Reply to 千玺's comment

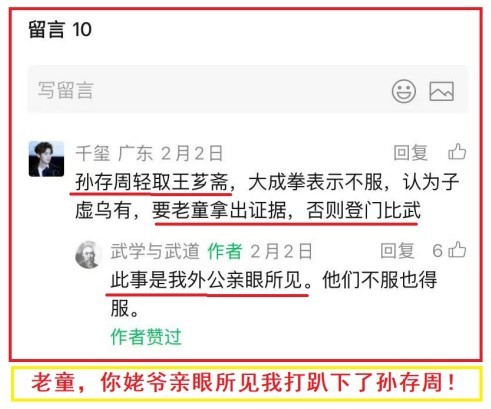[x=410, y=153]
